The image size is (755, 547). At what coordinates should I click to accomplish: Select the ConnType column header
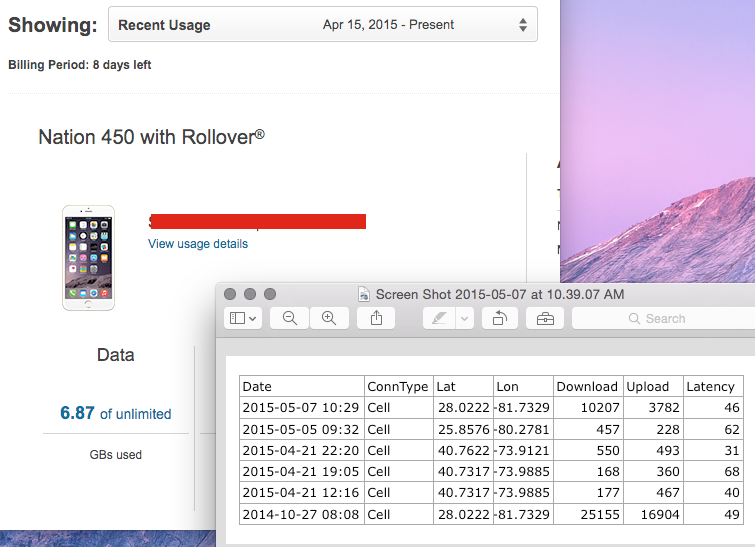(399, 386)
